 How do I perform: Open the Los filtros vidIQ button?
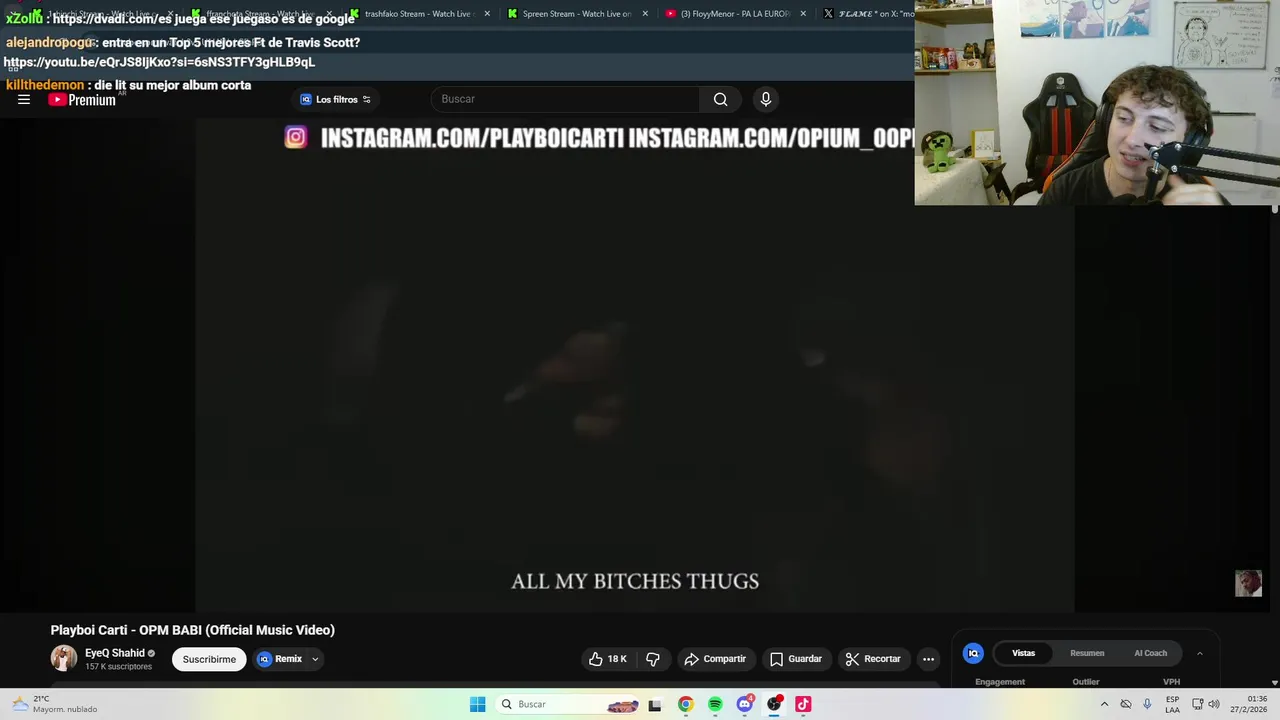(x=335, y=99)
